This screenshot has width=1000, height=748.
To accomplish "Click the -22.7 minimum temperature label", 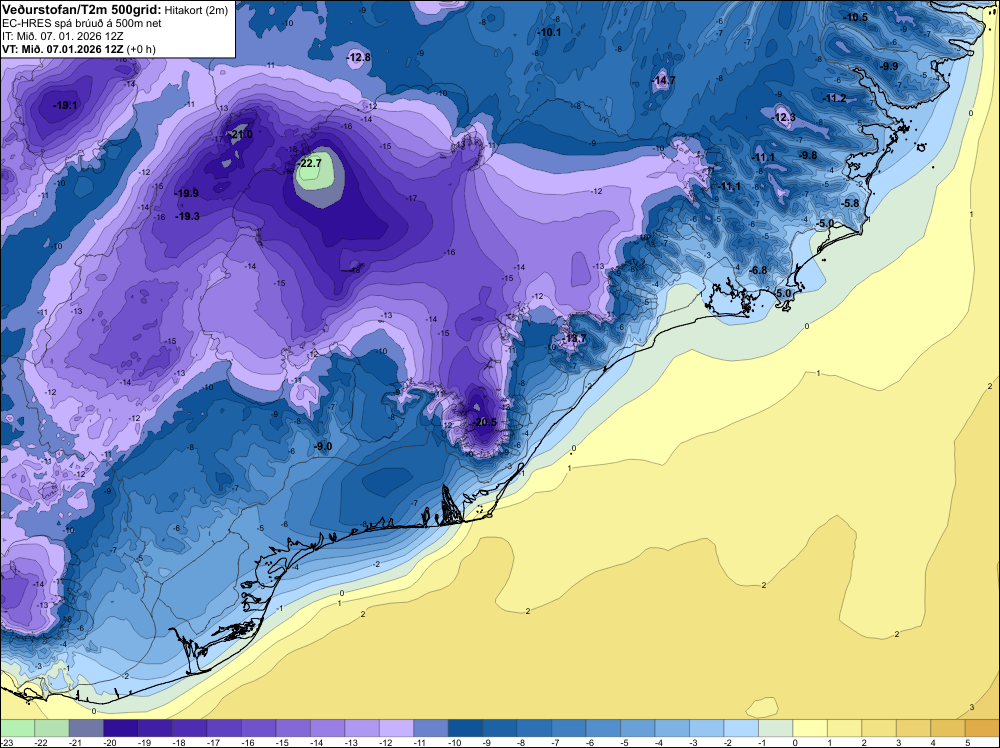I will coord(310,163).
